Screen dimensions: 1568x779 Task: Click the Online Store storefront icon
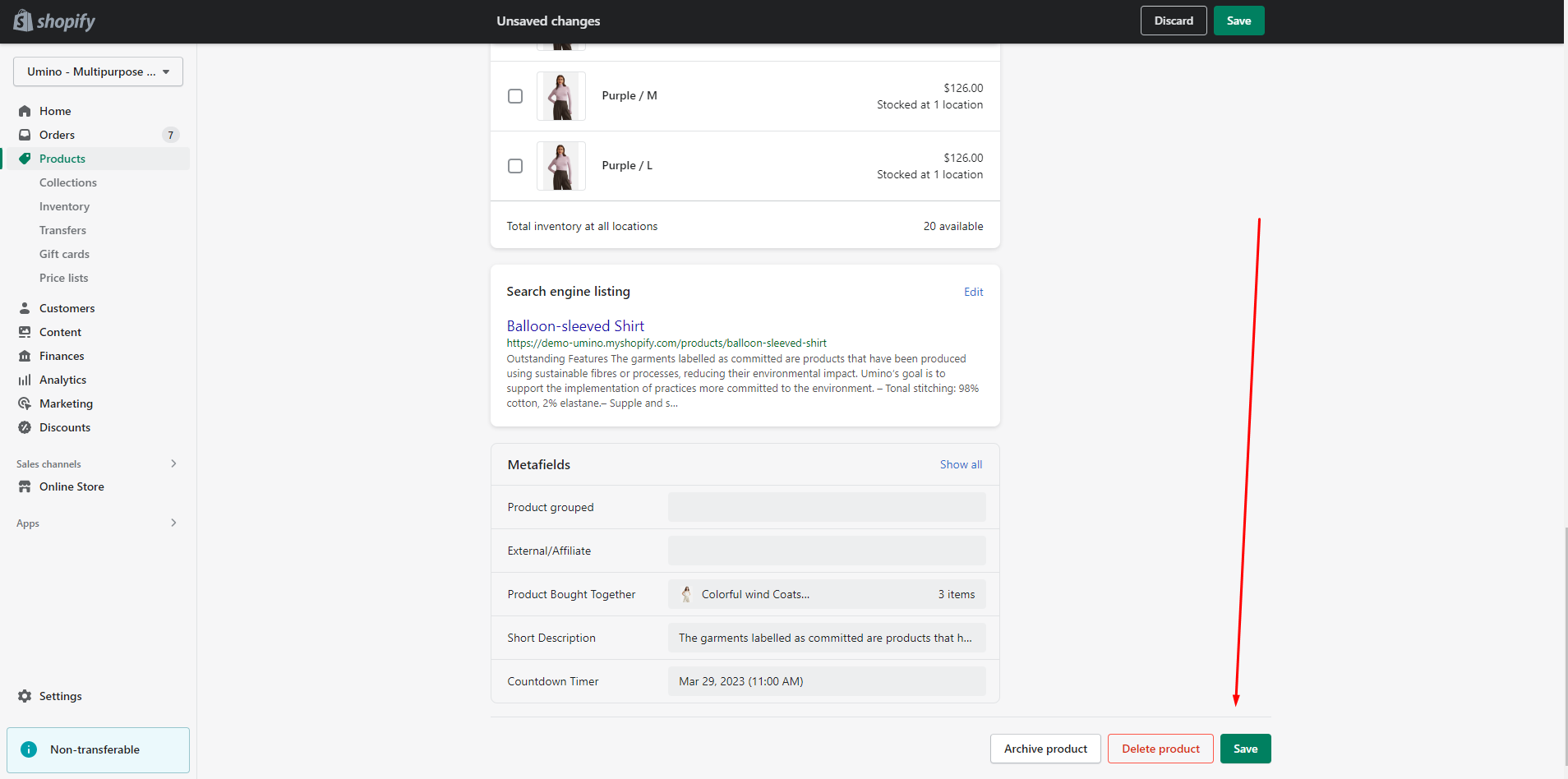tap(25, 486)
